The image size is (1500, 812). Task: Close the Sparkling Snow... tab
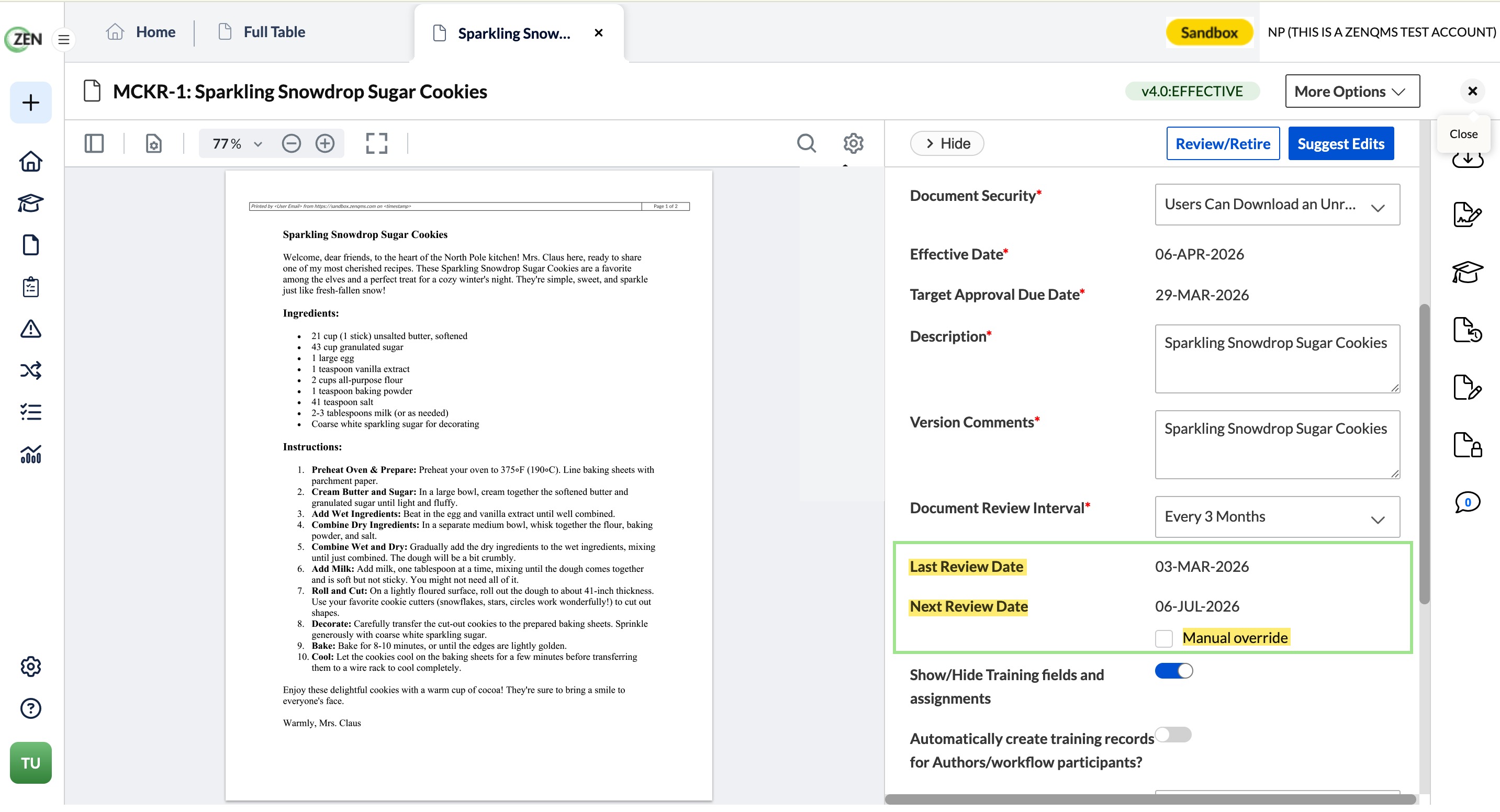coord(598,33)
